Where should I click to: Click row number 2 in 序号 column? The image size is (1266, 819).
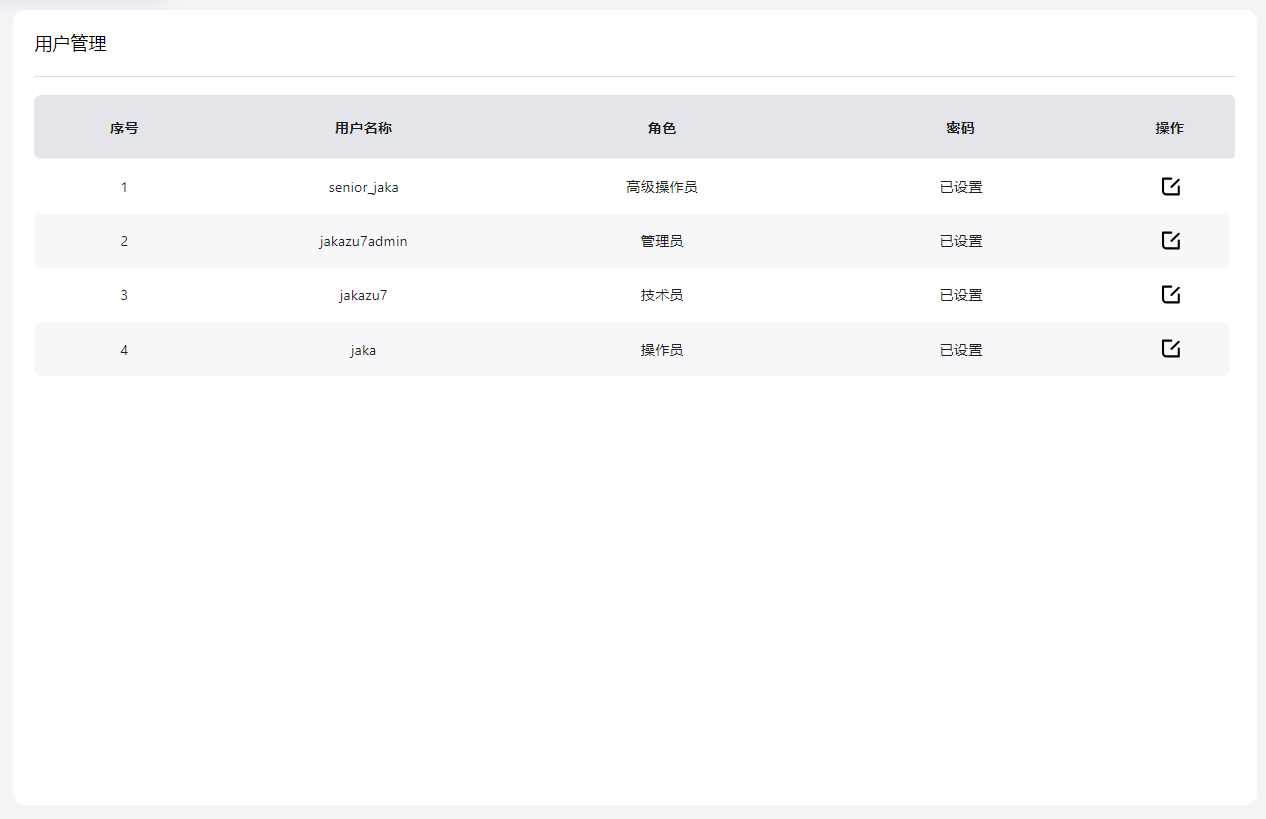tap(124, 241)
